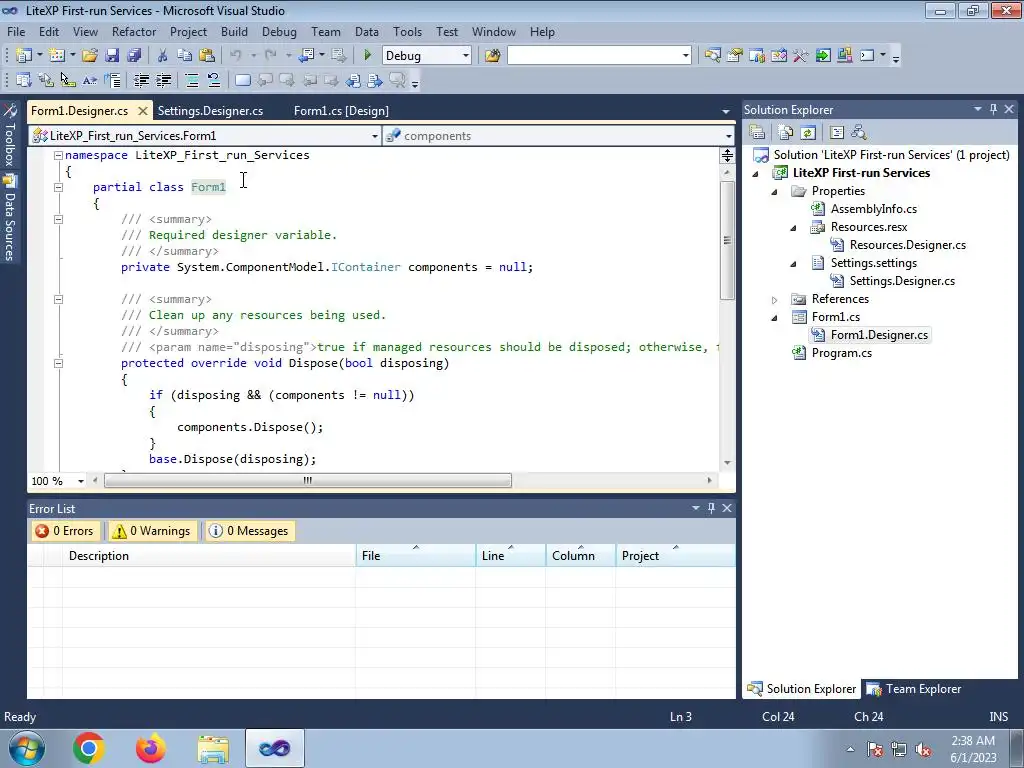Toggle the 0 Errors filter button

[x=65, y=531]
